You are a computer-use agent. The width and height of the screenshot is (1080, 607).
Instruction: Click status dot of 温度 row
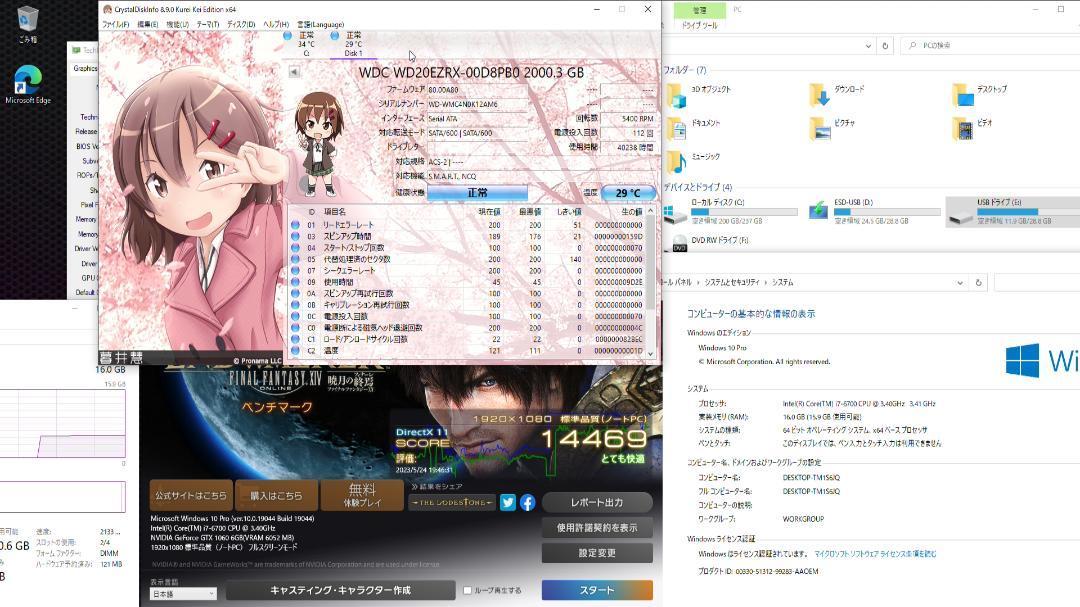click(x=295, y=351)
